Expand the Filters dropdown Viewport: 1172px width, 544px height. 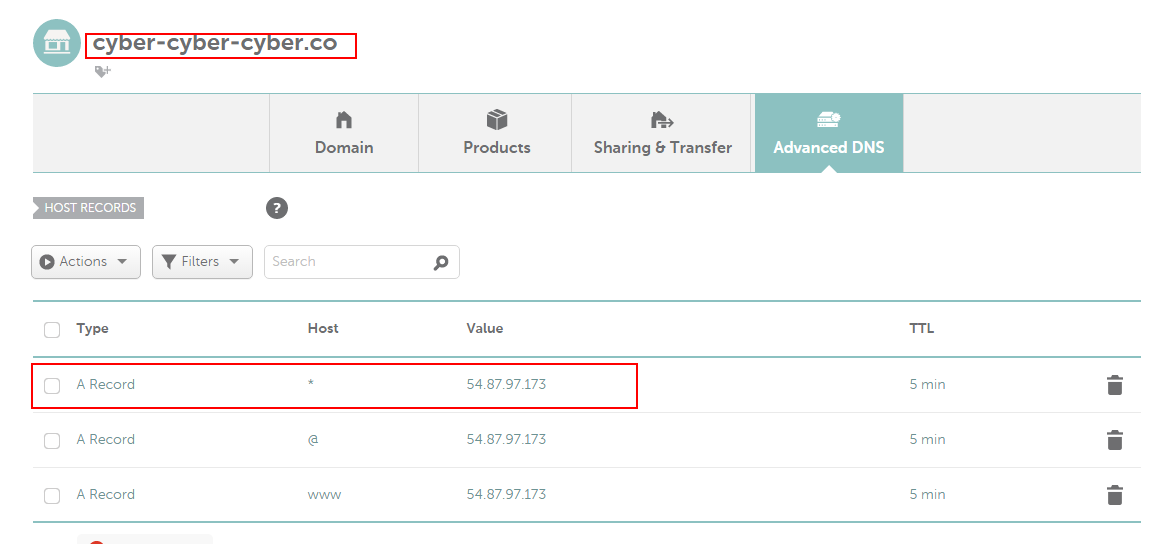pos(202,262)
